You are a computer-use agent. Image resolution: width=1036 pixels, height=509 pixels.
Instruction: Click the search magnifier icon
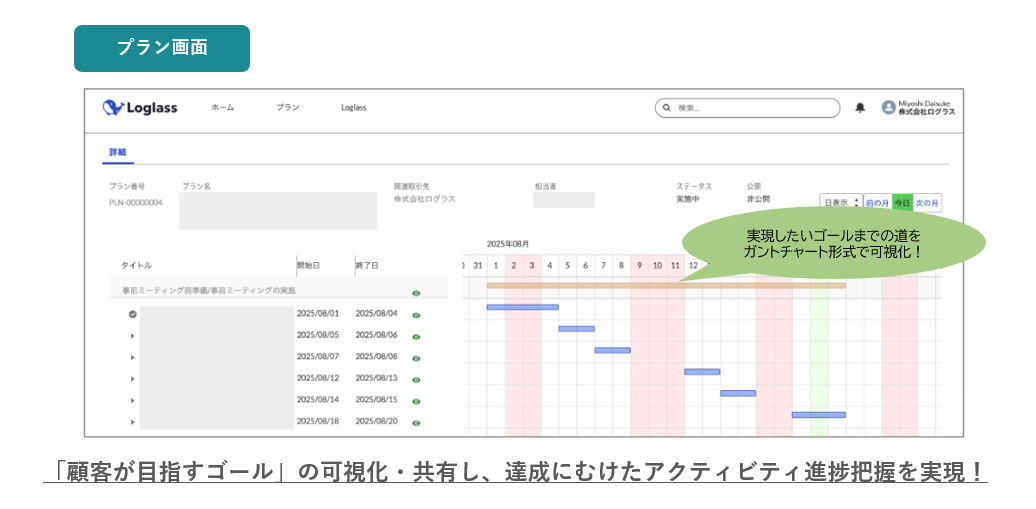point(667,108)
